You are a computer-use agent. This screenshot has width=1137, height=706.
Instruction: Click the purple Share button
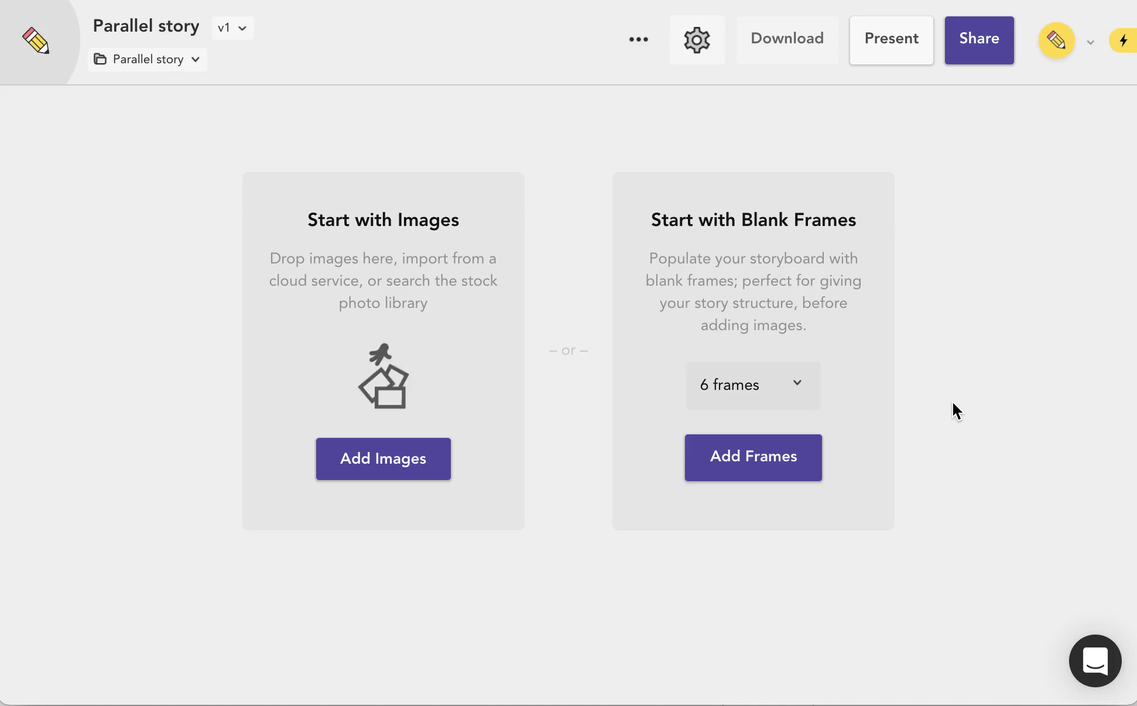[979, 40]
